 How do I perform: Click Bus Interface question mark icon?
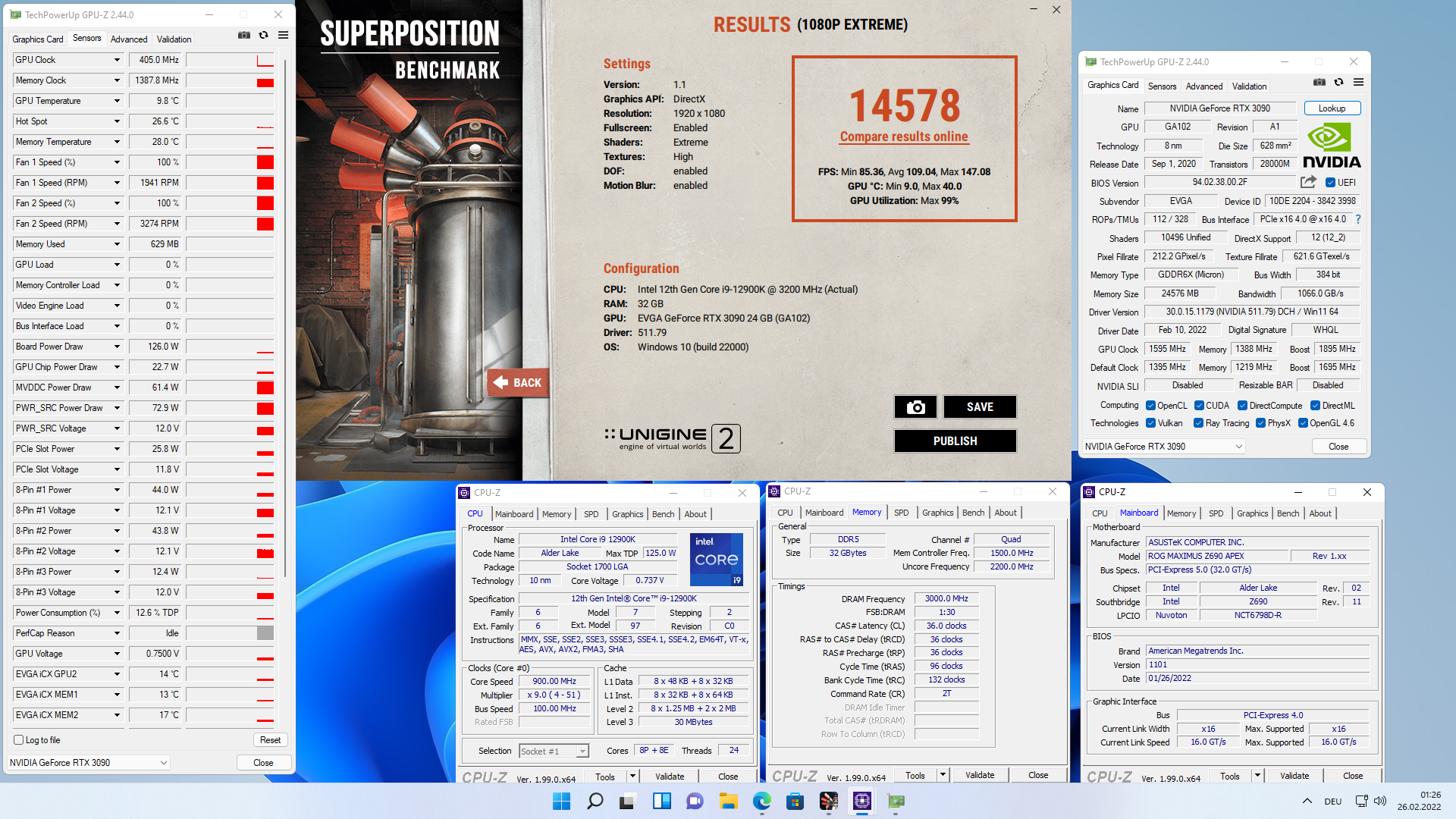point(1358,219)
